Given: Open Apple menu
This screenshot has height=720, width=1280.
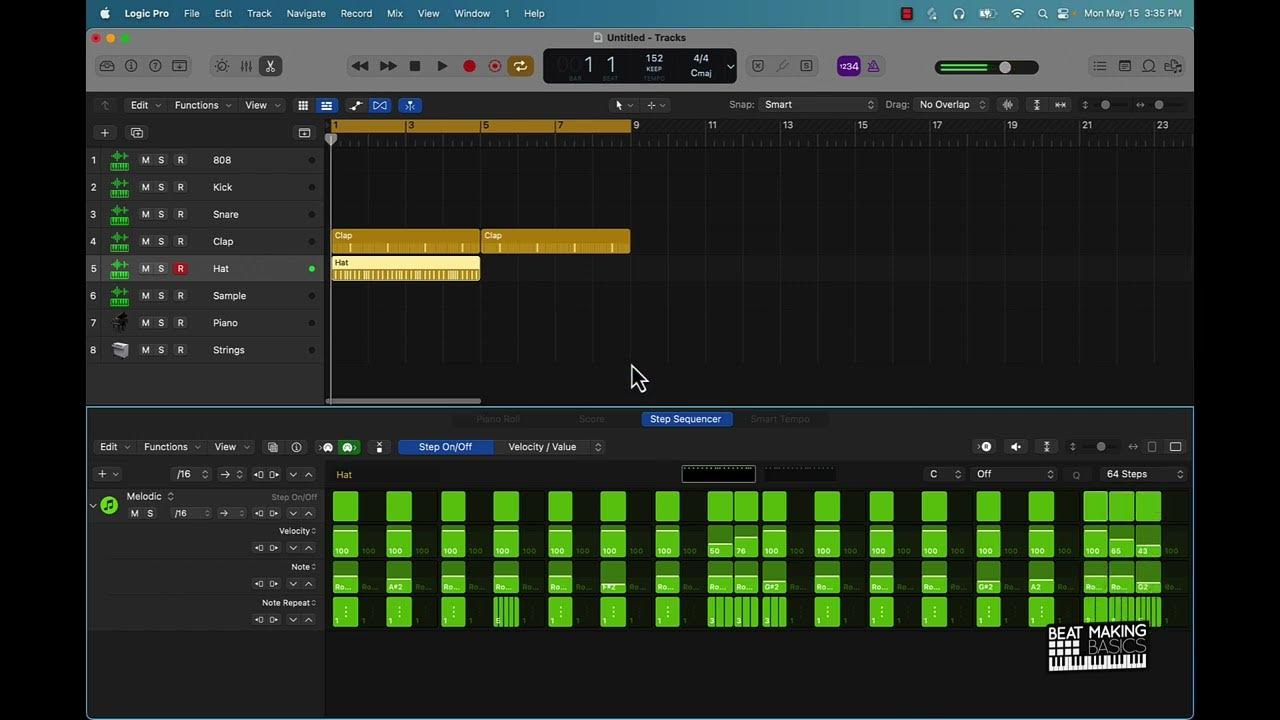Looking at the screenshot, I should 104,13.
